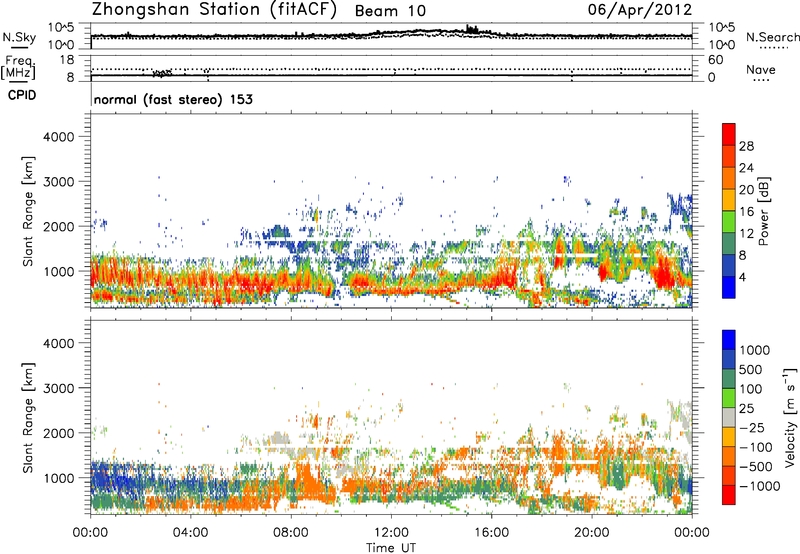Select the 'Nave' legend label

761,69
